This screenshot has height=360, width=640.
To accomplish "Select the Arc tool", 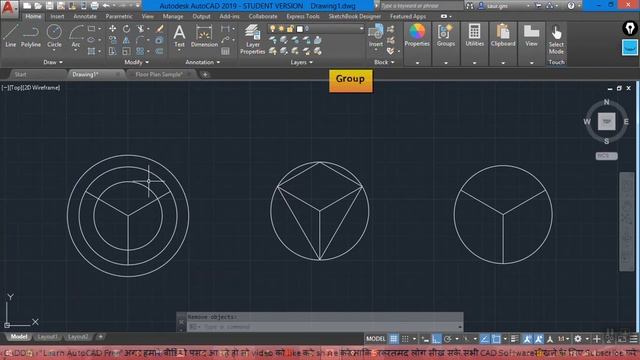I will 76,36.
